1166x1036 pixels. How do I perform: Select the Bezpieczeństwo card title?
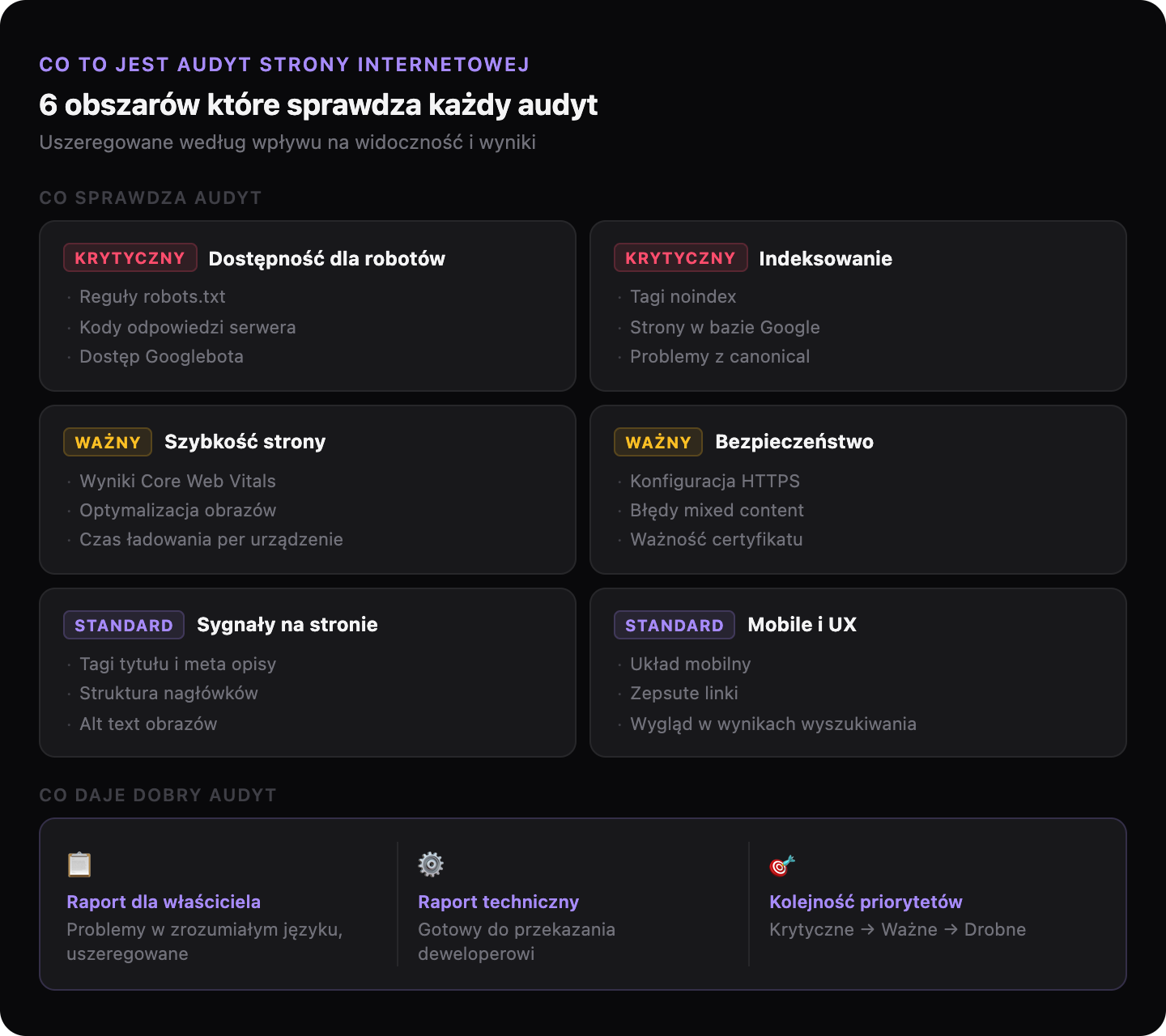click(794, 441)
